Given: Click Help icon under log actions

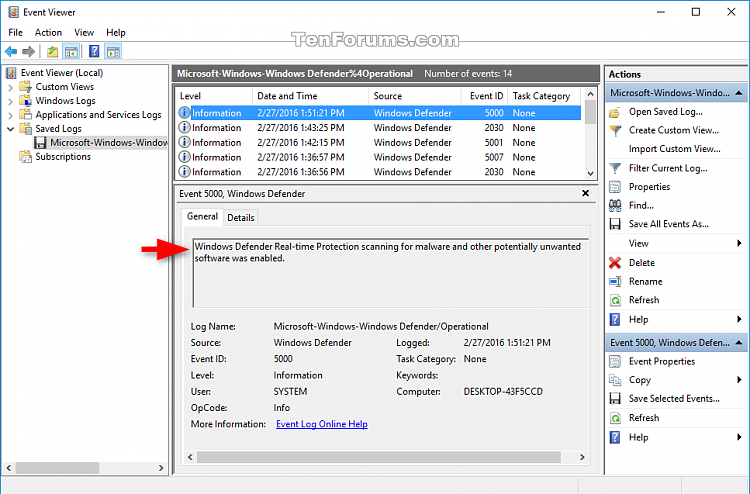Looking at the screenshot, I should click(x=615, y=319).
